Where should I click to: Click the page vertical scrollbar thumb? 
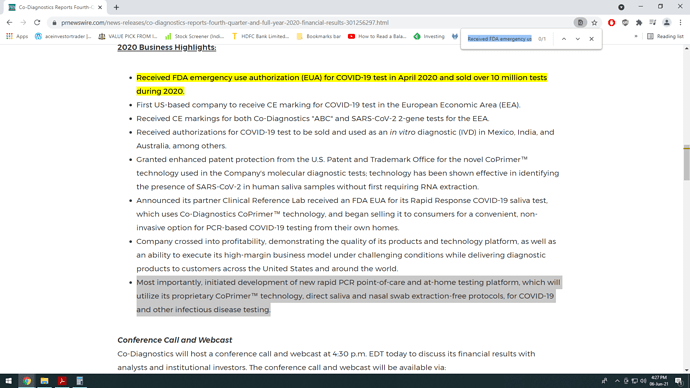[x=686, y=163]
